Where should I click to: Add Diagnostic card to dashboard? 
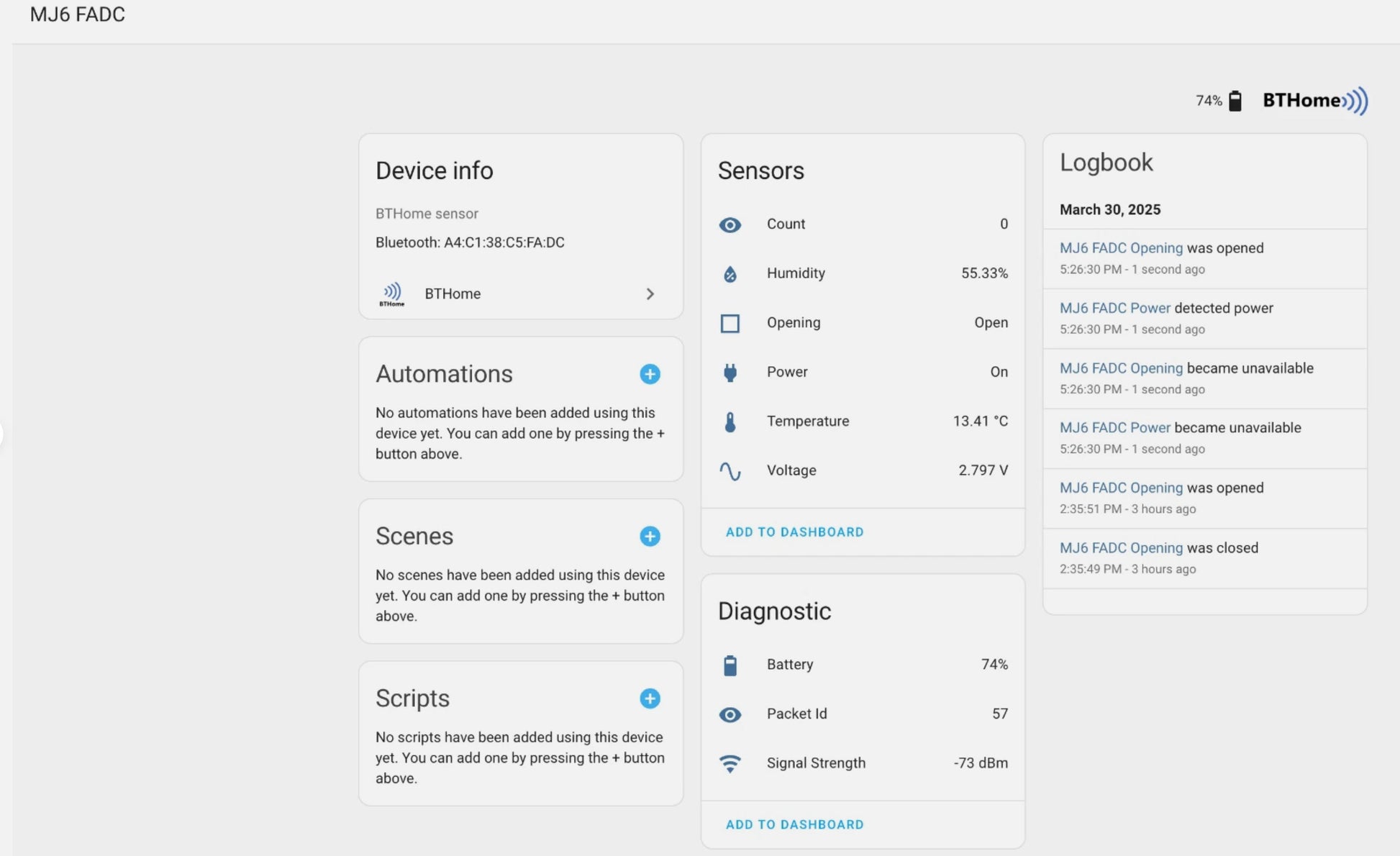click(x=794, y=824)
